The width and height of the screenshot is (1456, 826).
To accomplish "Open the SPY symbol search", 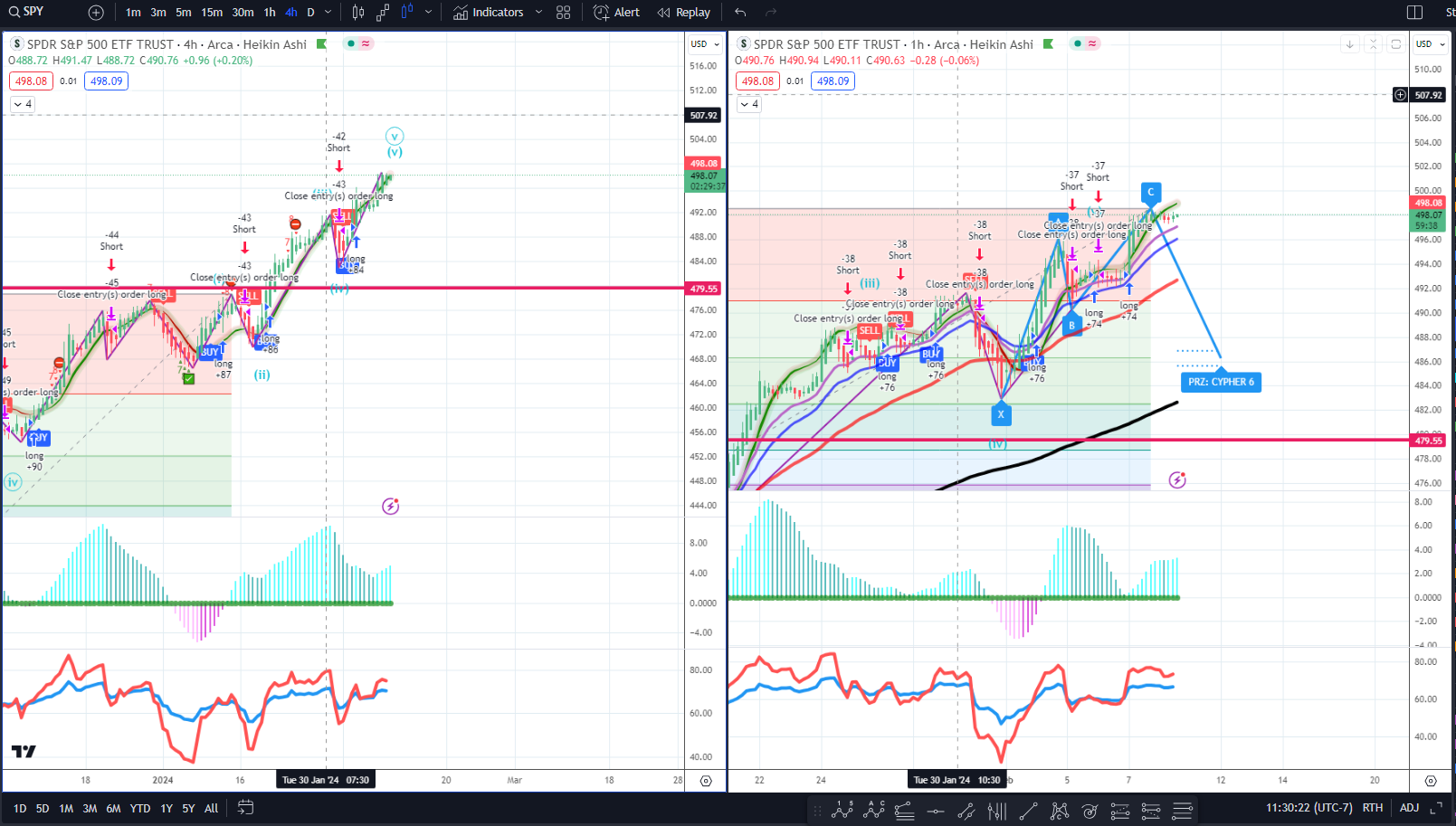I will [27, 12].
